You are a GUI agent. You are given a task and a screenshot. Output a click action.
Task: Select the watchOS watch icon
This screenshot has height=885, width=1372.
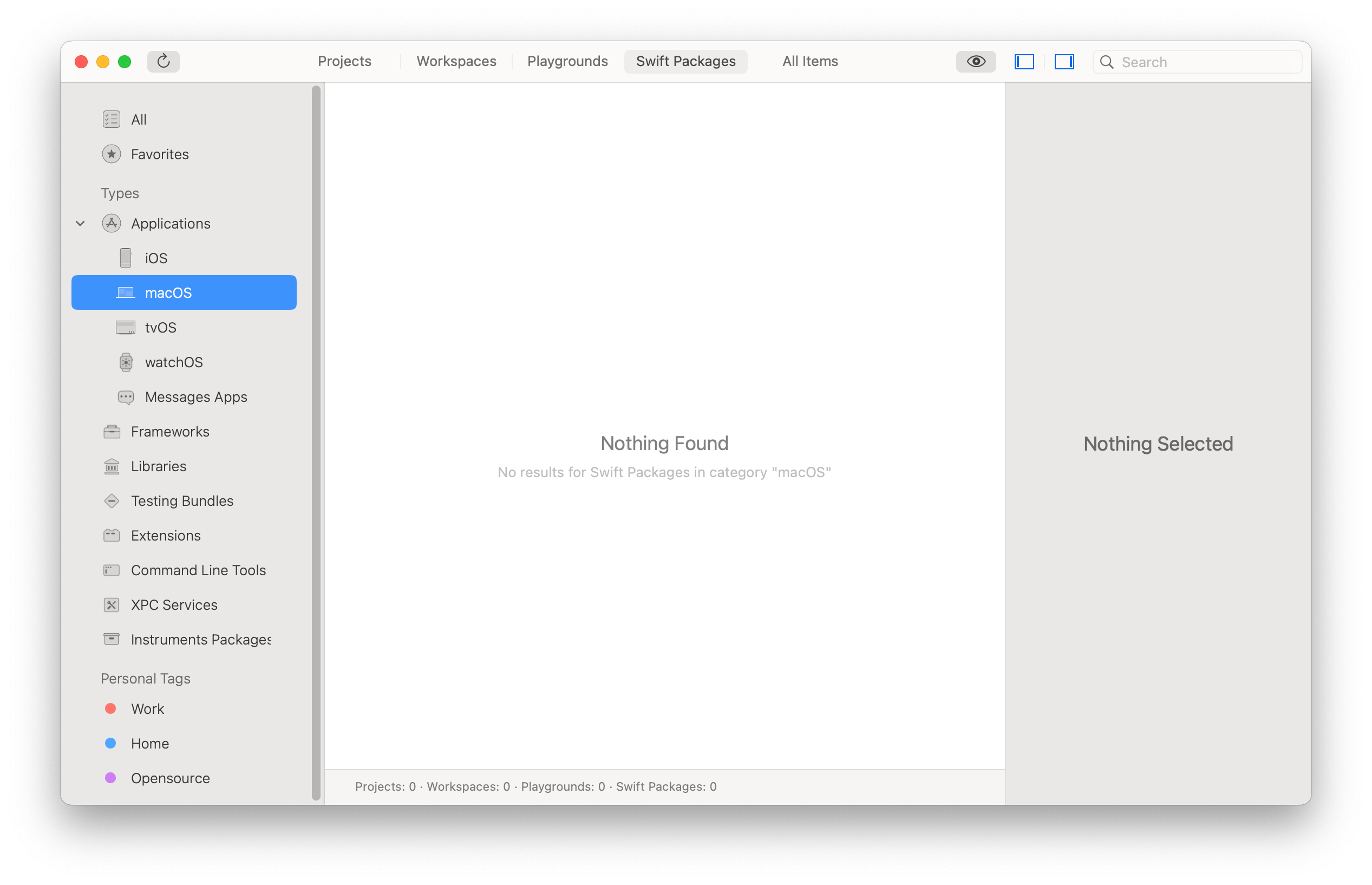coord(125,362)
